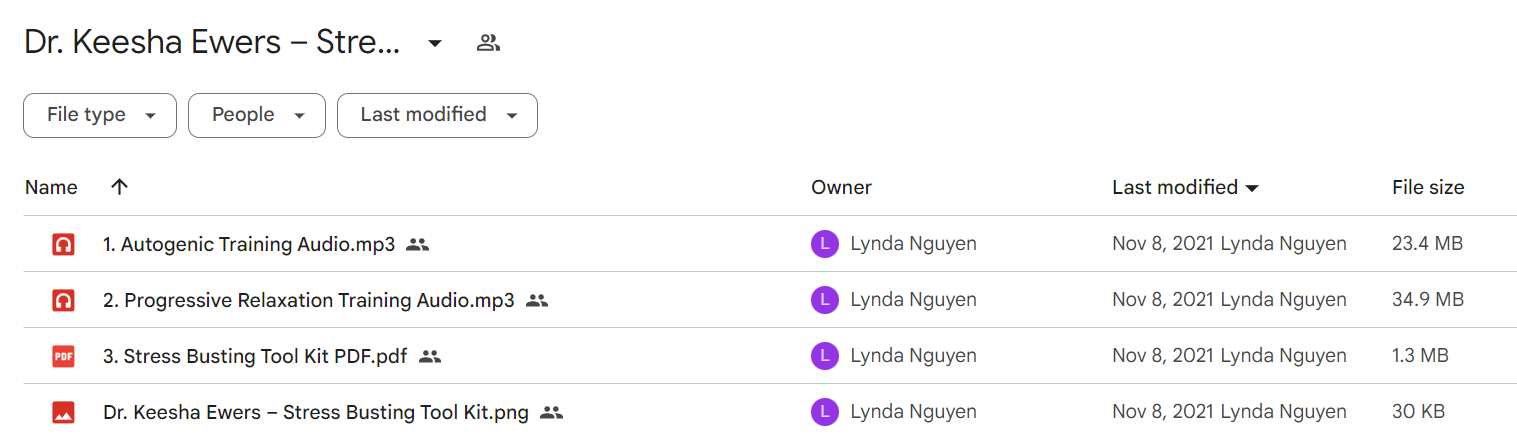This screenshot has height=437, width=1517.
Task: Open the Last modified filter dropdown
Action: tap(437, 115)
